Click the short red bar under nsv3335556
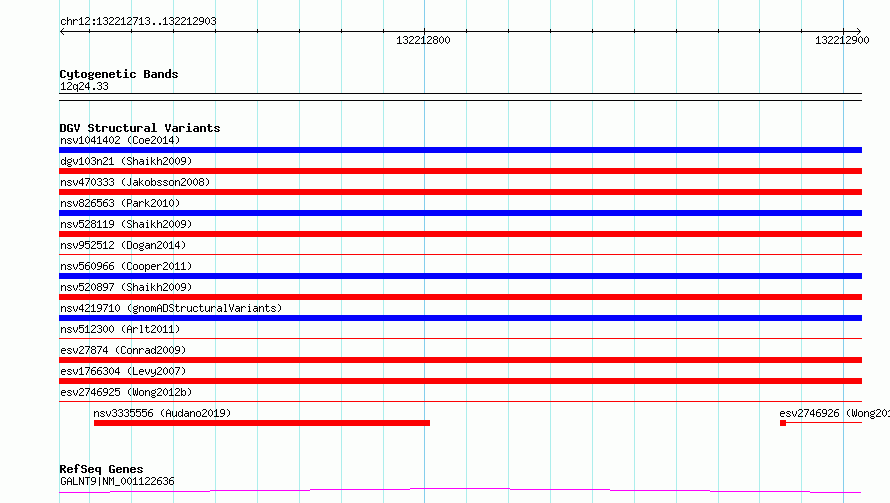Image resolution: width=890 pixels, height=503 pixels. [262, 423]
